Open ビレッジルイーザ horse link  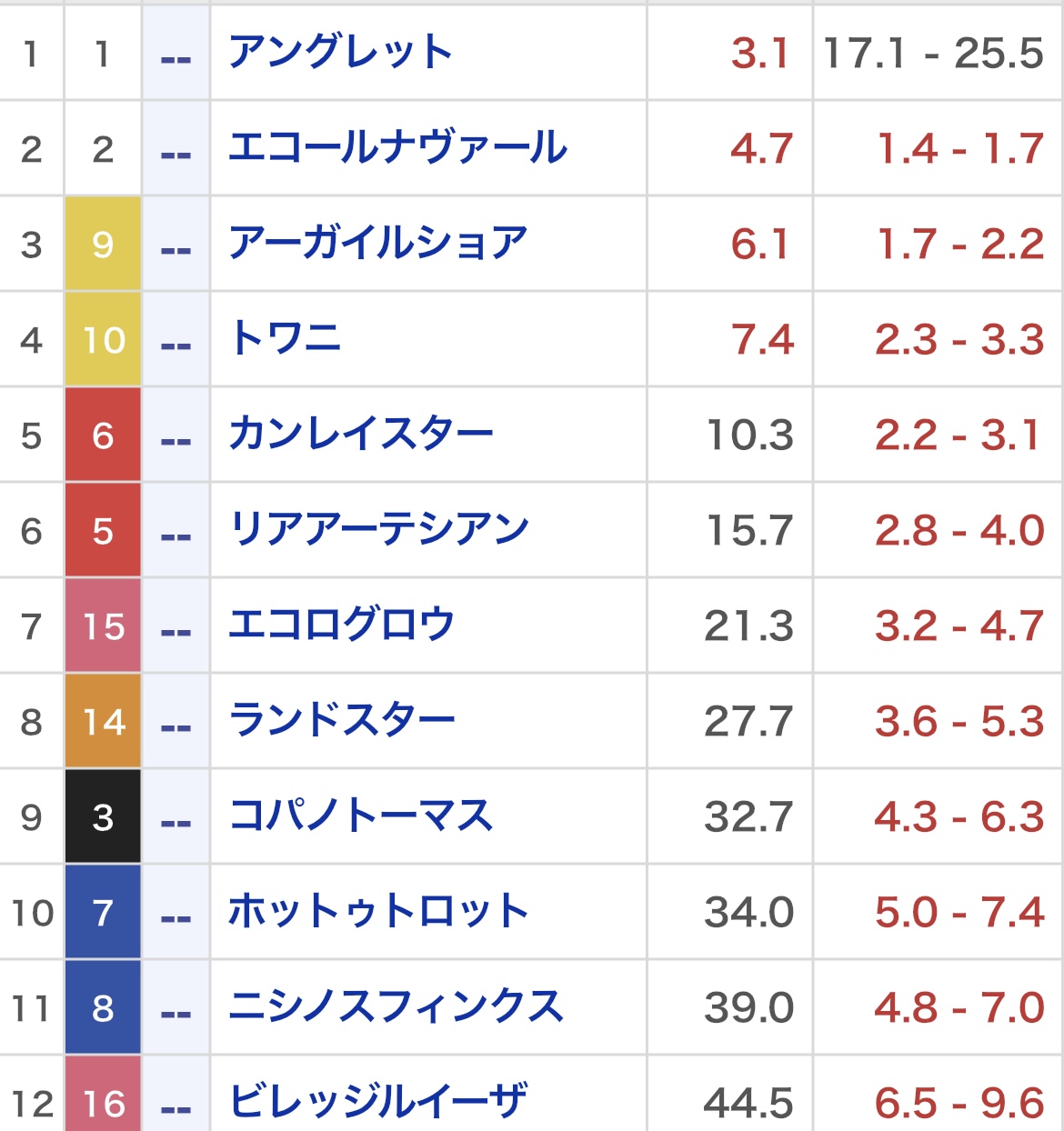pos(378,1102)
